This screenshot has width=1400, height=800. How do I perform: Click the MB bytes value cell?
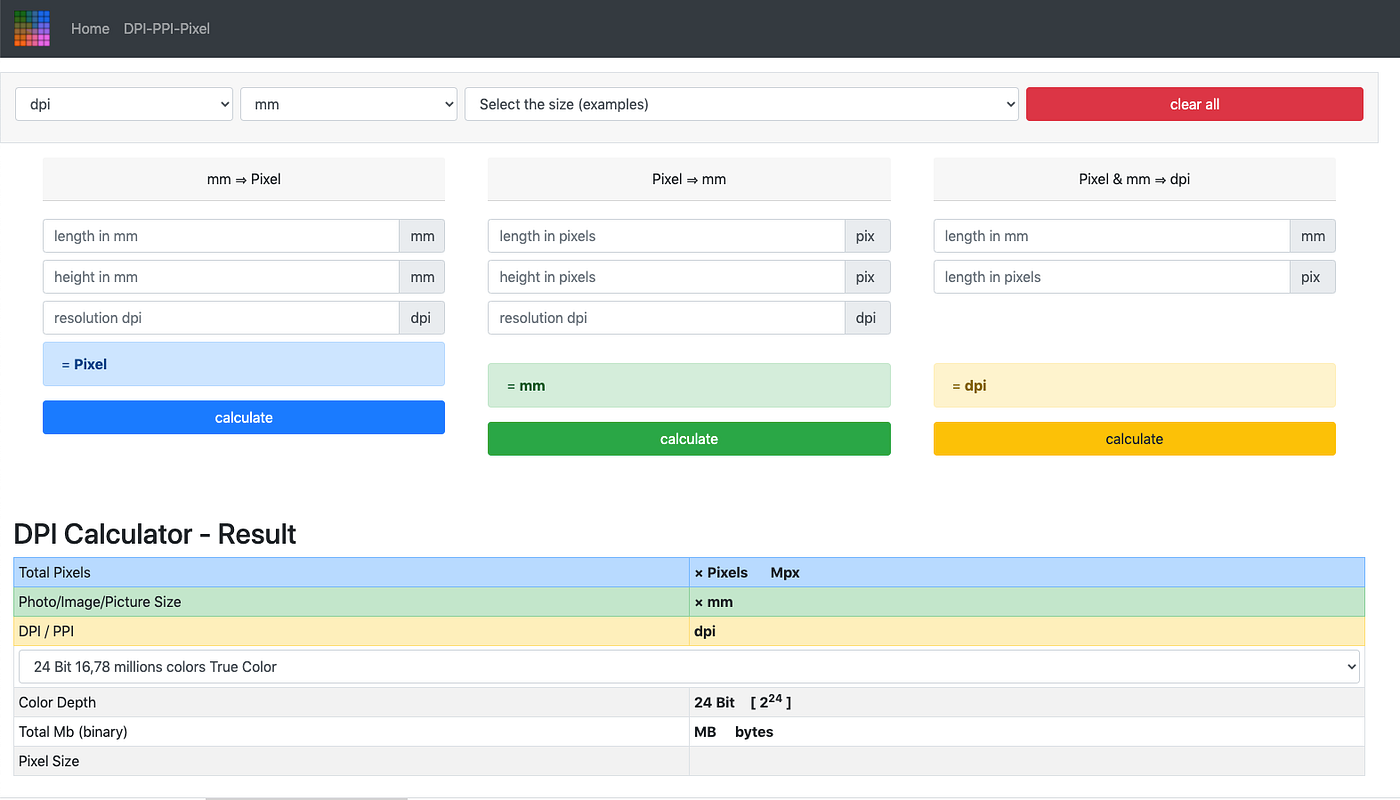(x=1027, y=732)
